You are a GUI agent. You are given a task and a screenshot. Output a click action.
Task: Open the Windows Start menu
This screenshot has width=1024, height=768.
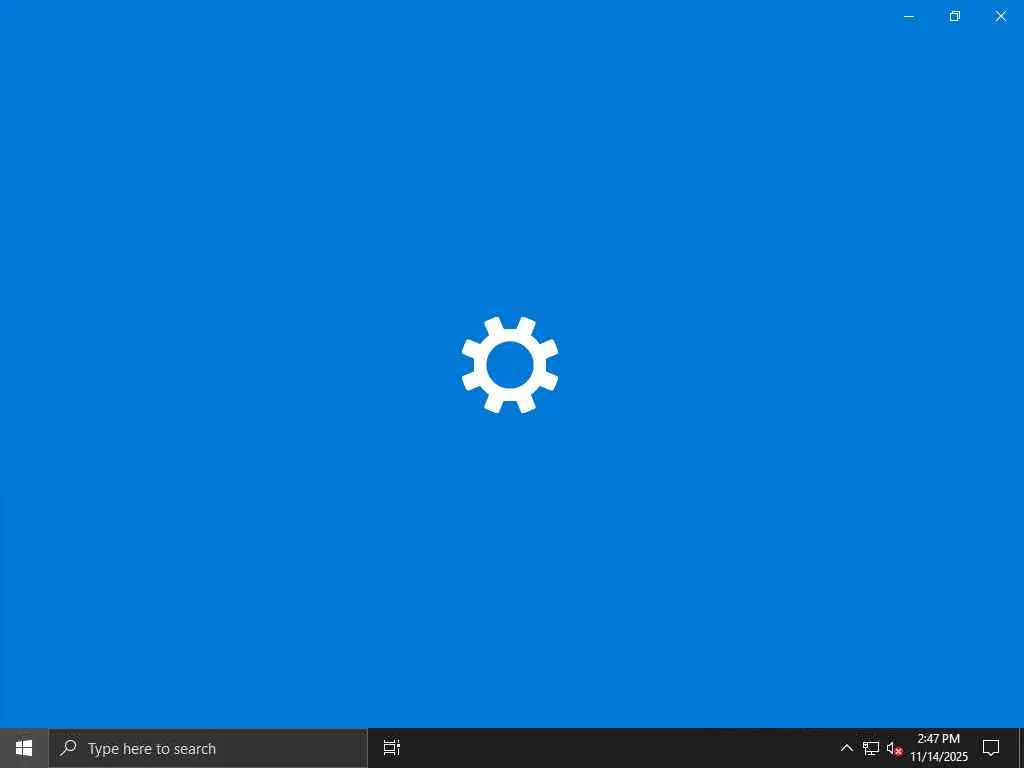[24, 748]
